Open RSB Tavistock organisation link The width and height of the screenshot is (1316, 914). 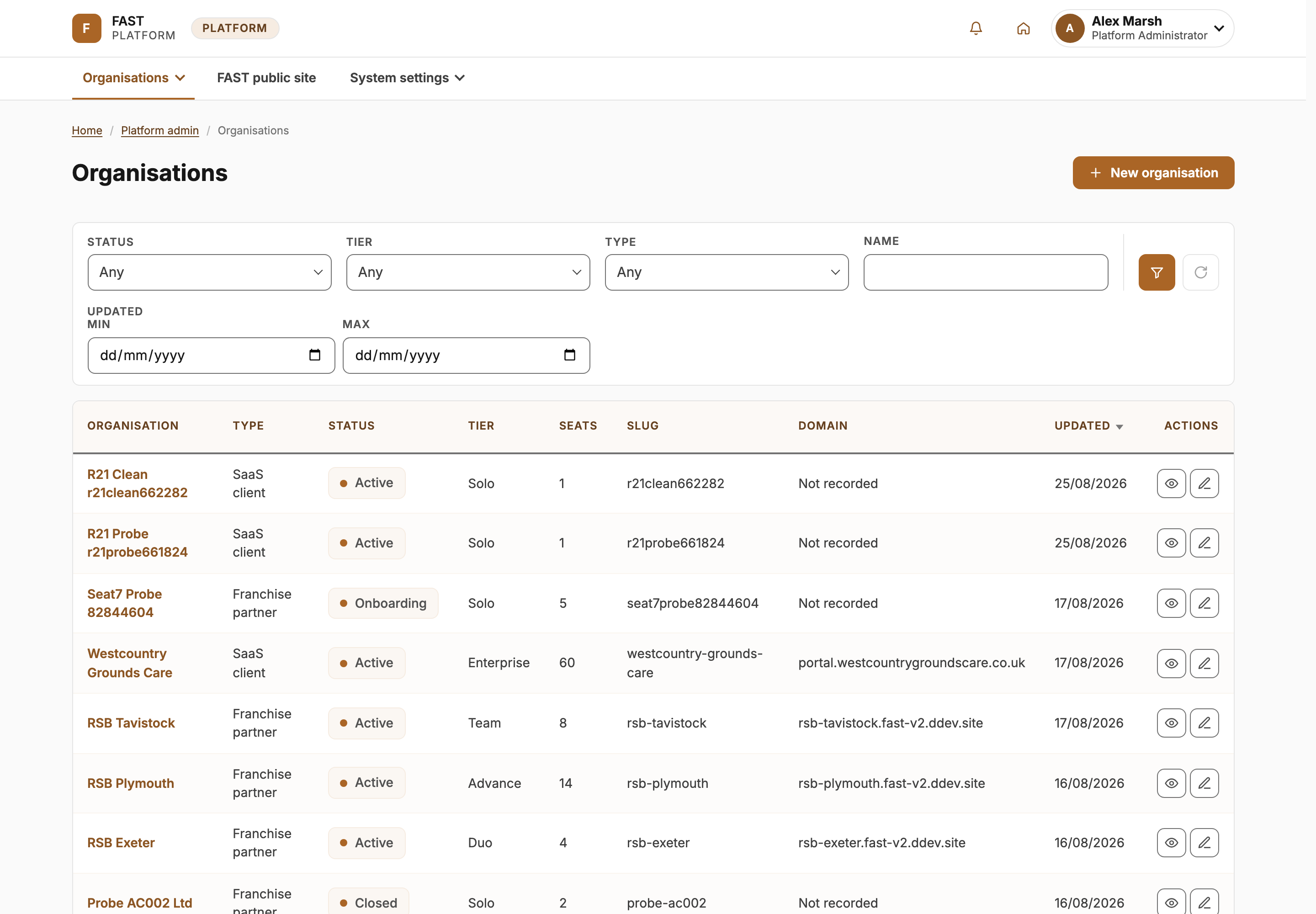[x=131, y=723]
